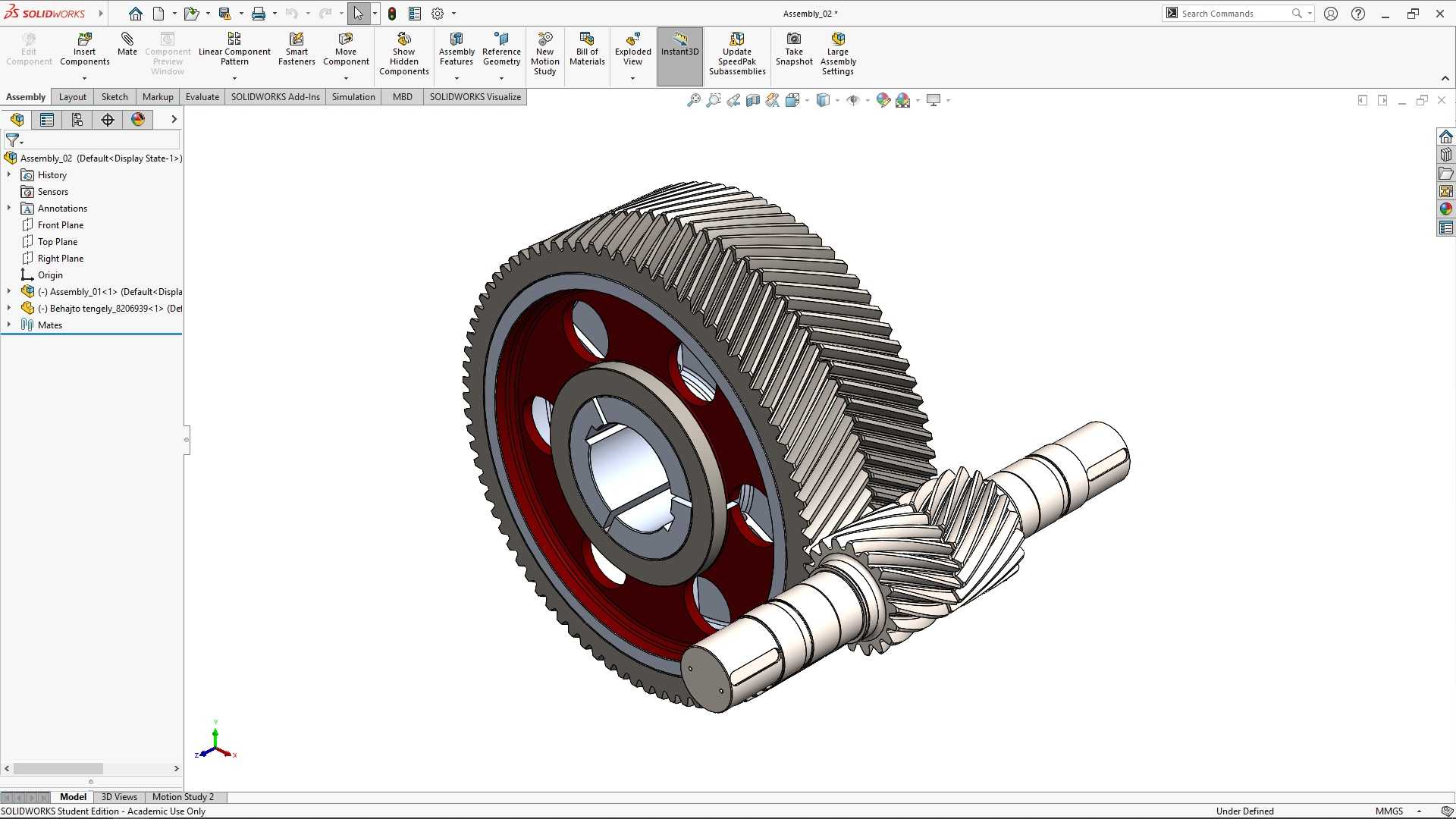Click Zoom to Fit icon in the view toolbar
The width and height of the screenshot is (1456, 819).
(x=693, y=100)
